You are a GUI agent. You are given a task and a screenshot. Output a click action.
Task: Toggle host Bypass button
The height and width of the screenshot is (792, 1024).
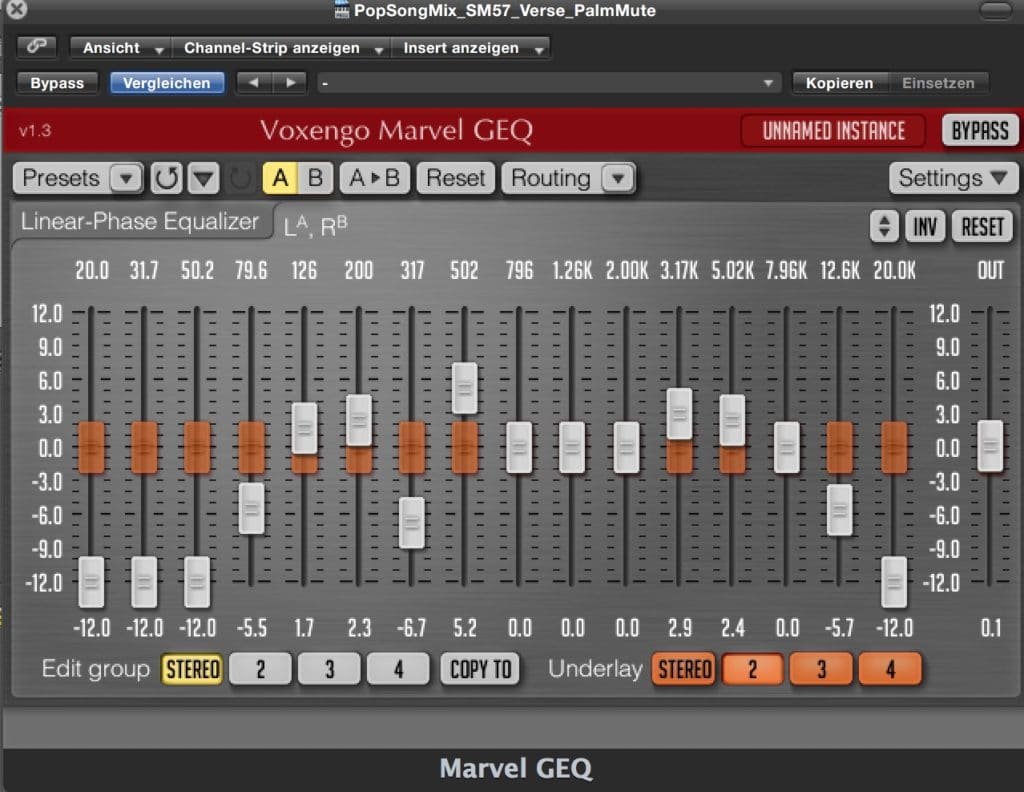tap(57, 83)
